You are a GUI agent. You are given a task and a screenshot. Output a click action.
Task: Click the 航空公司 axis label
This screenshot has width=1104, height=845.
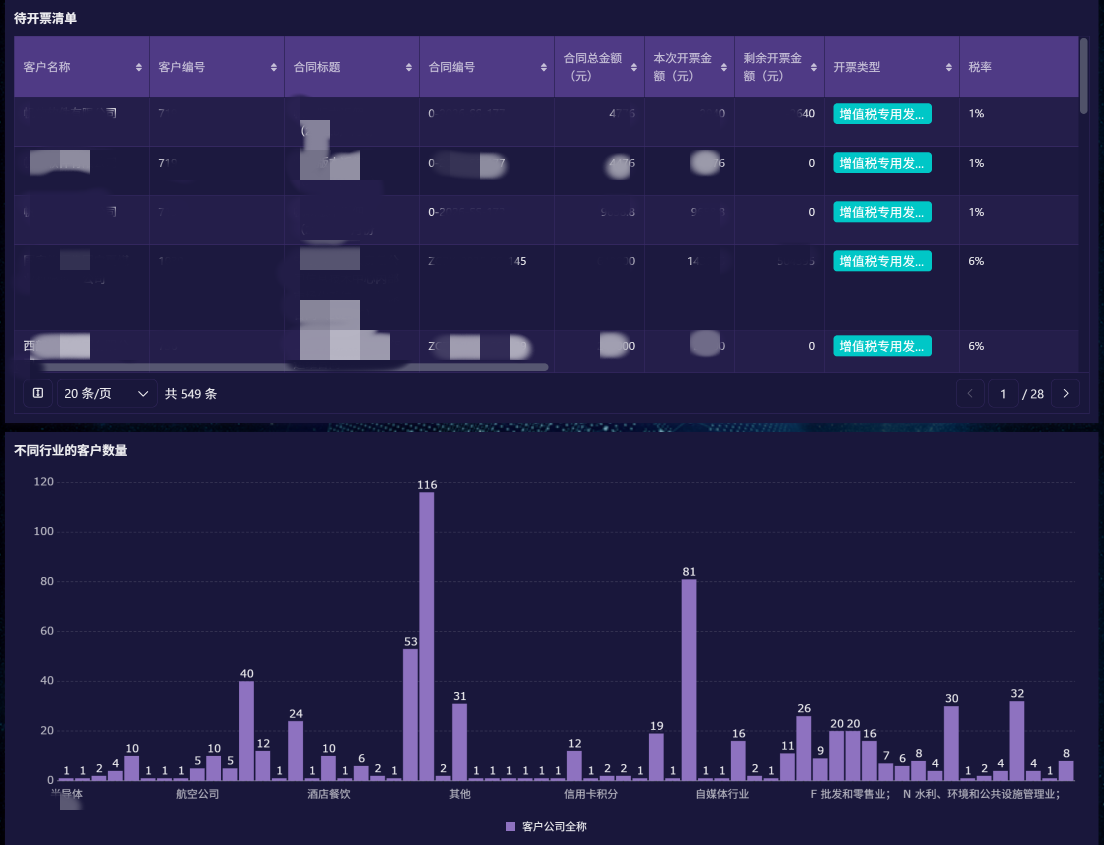pos(198,794)
